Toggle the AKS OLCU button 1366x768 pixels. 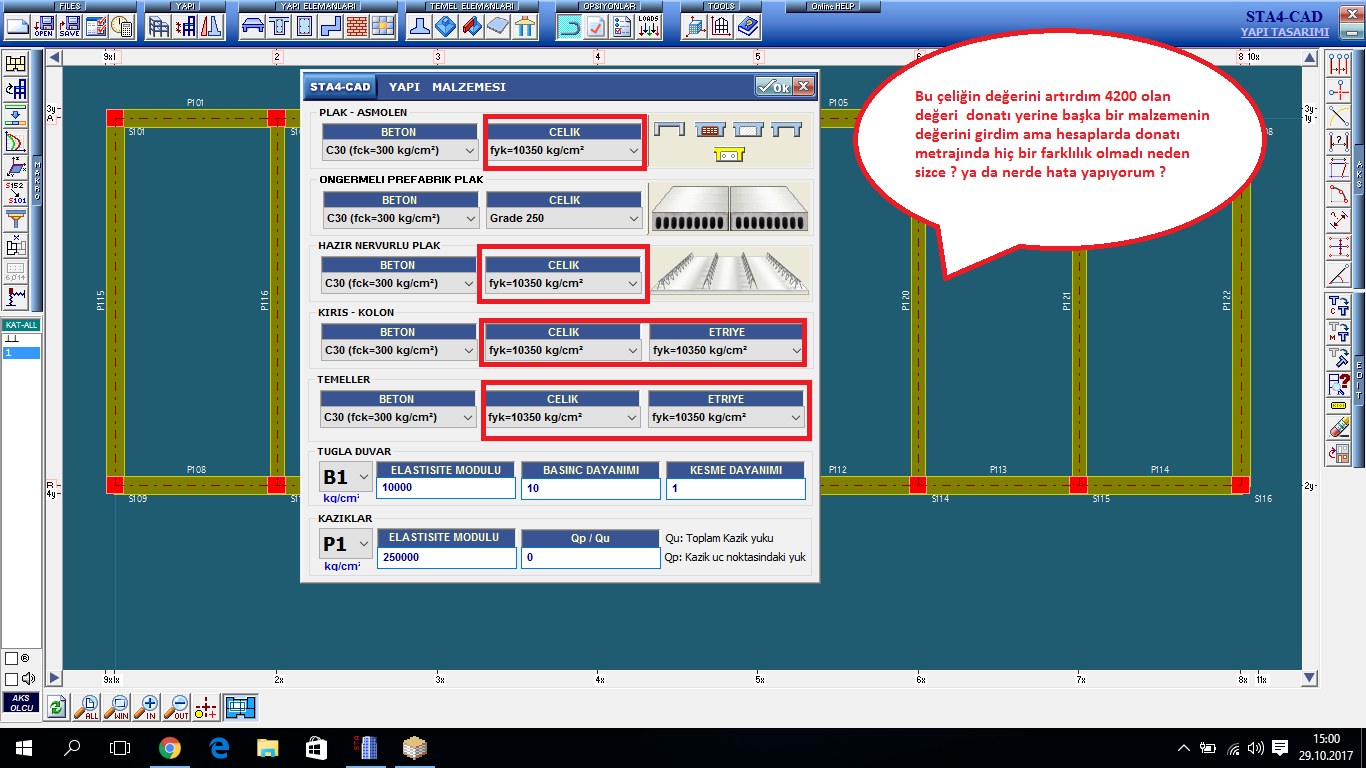(20, 703)
